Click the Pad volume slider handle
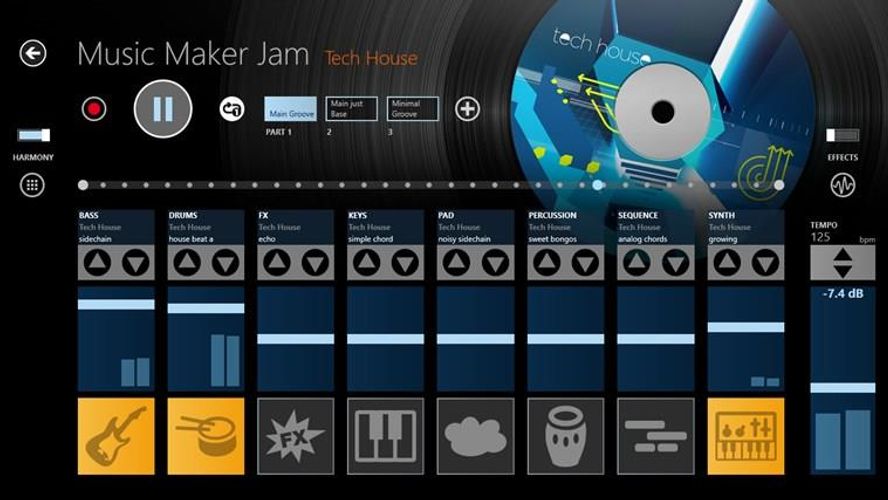Screen dimensions: 888x500 click(476, 339)
